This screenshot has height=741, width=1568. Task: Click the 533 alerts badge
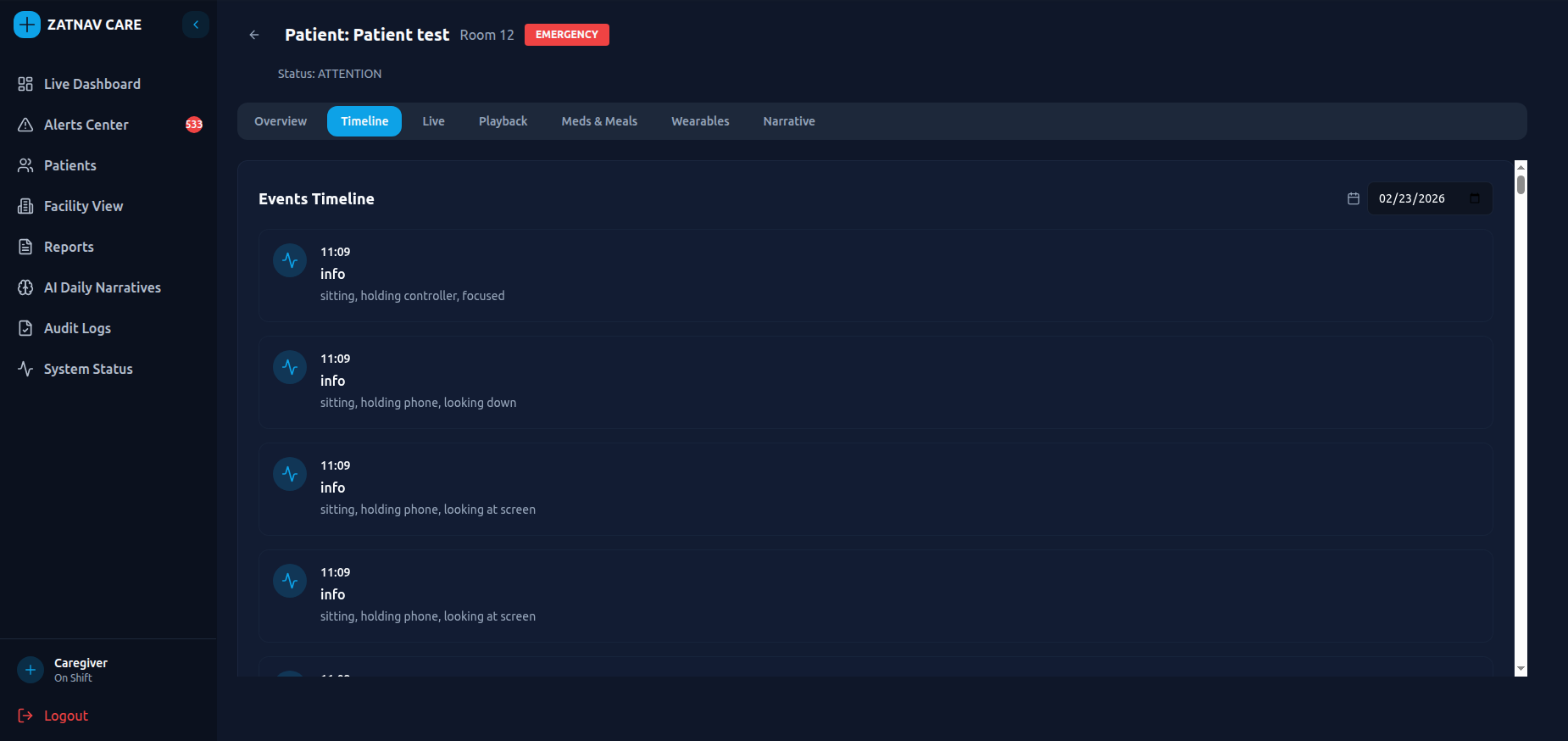194,125
